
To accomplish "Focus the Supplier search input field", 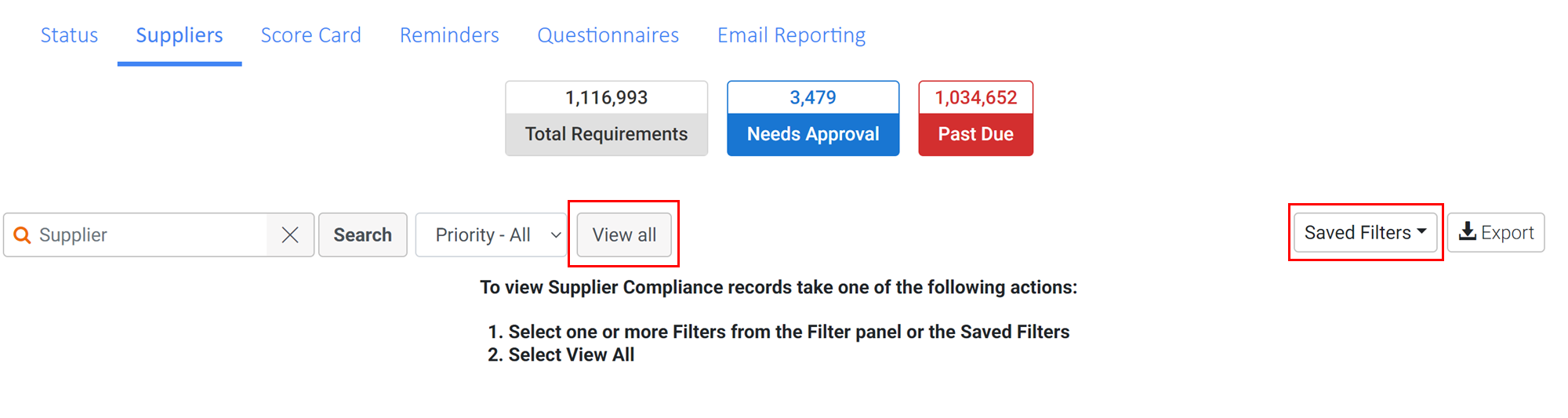I will pyautogui.click(x=151, y=235).
